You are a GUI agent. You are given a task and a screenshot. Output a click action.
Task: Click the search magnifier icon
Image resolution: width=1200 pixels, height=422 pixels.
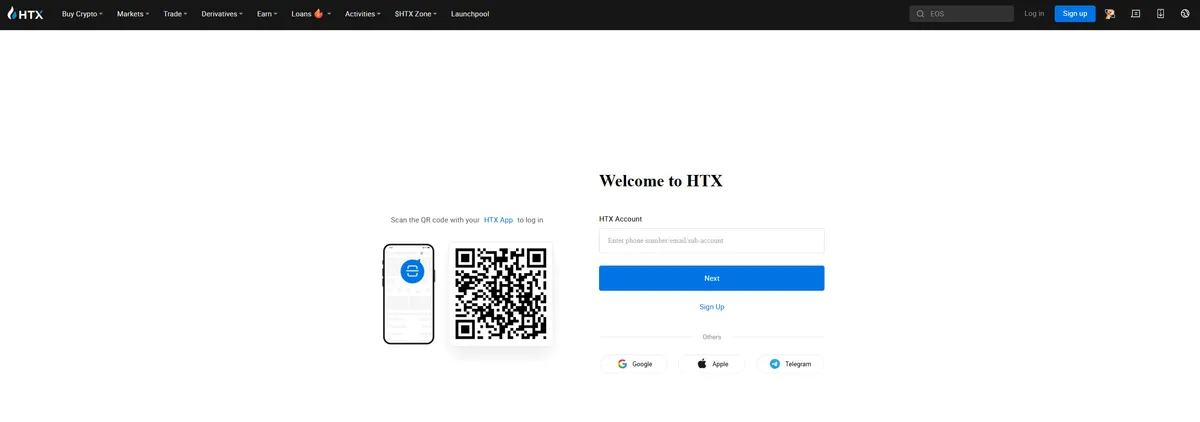[x=920, y=14]
